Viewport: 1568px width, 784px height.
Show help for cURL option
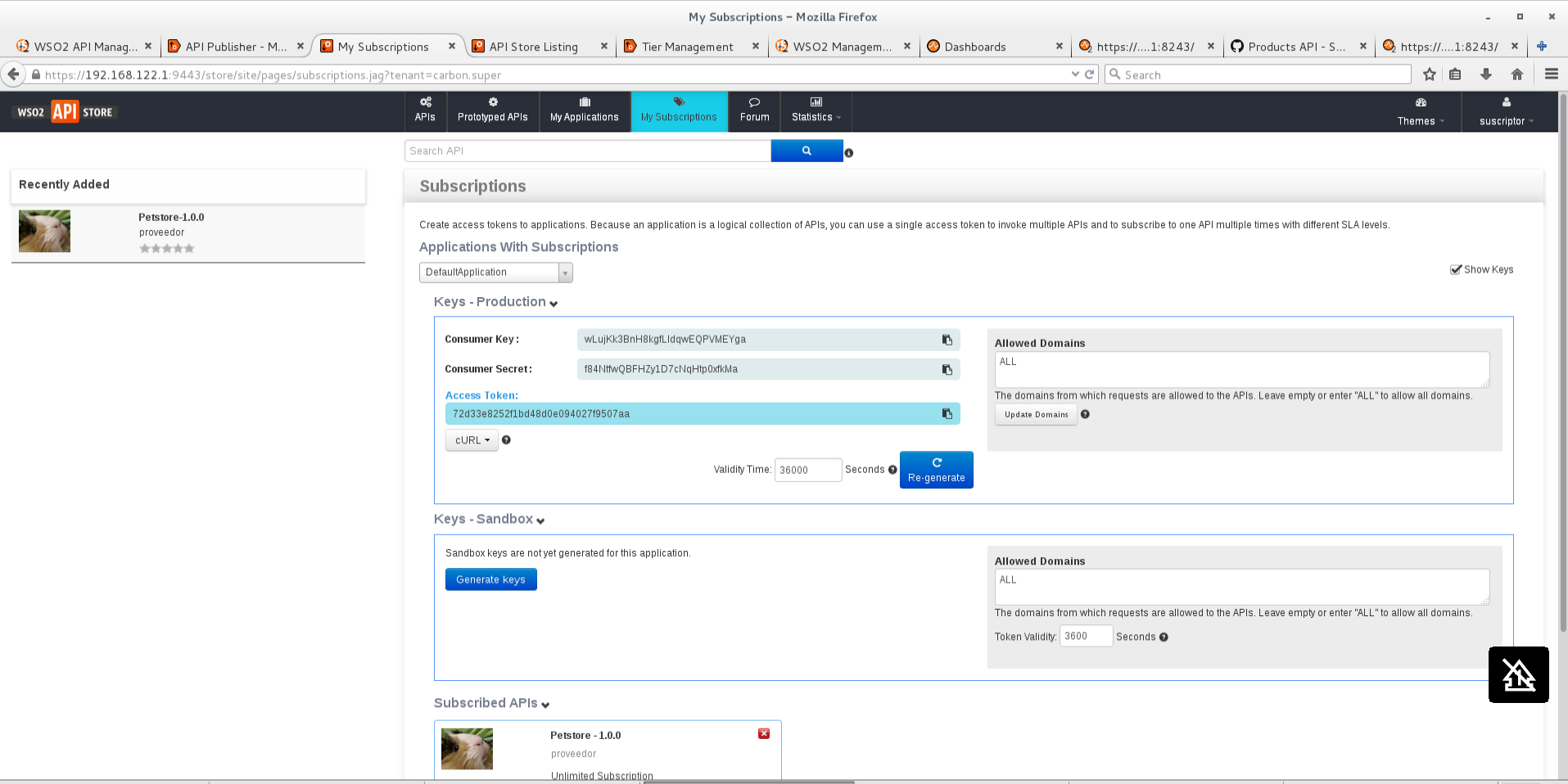[506, 440]
